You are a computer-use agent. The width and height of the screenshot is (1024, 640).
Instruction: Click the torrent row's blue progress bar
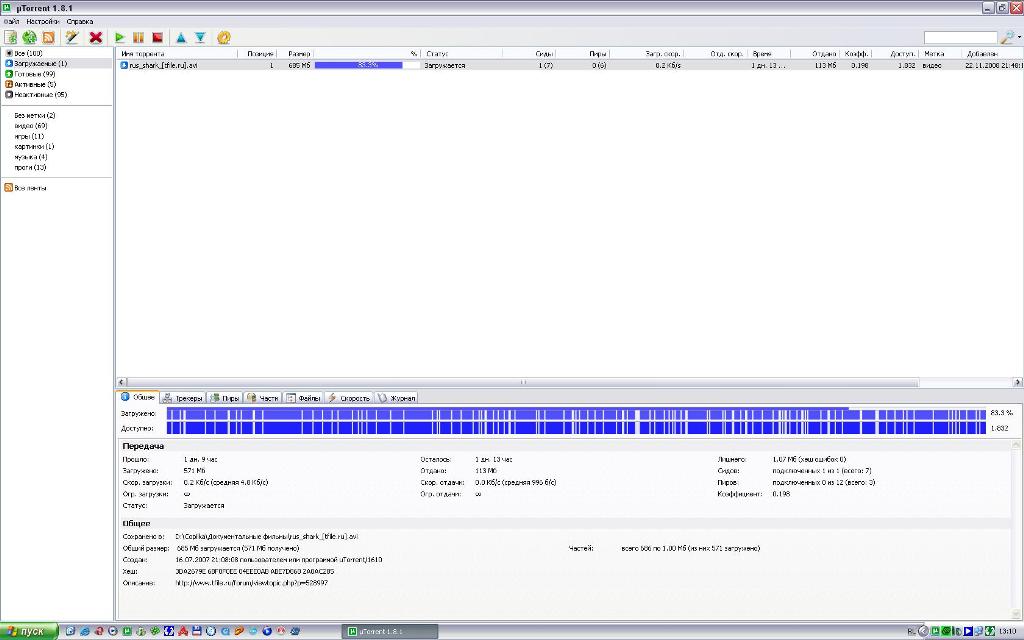pyautogui.click(x=368, y=65)
